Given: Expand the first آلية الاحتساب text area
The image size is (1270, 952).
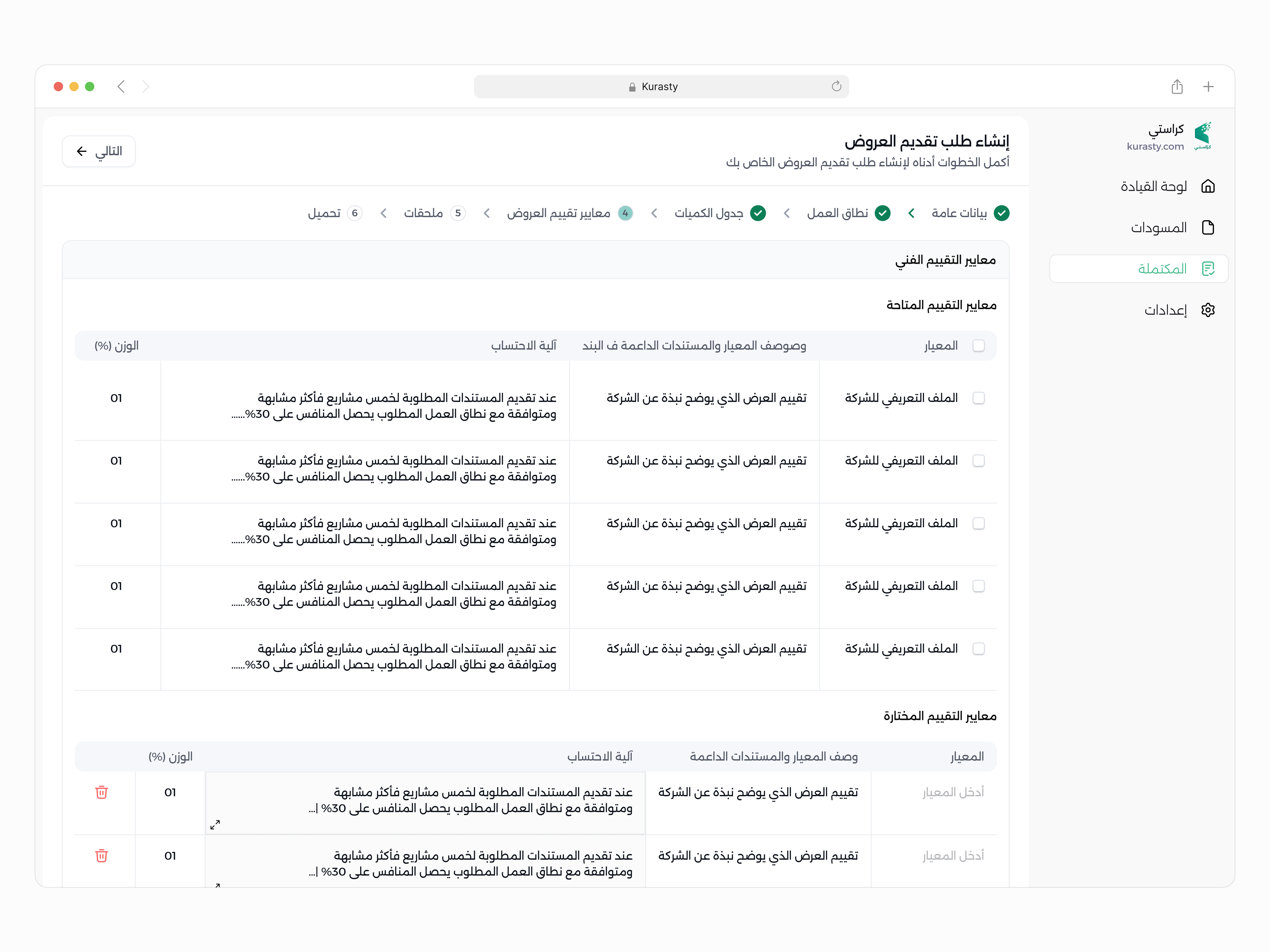Looking at the screenshot, I should point(215,825).
